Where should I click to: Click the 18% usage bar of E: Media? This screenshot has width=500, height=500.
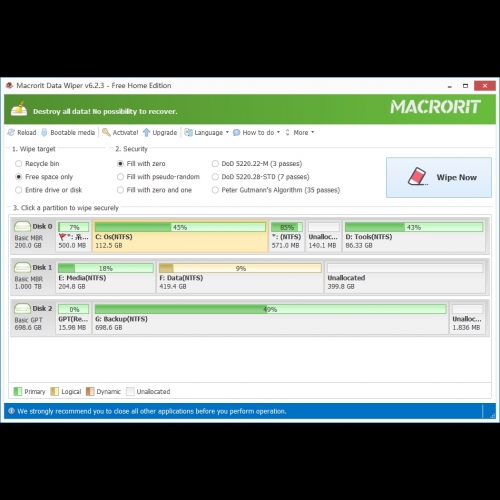click(x=105, y=268)
